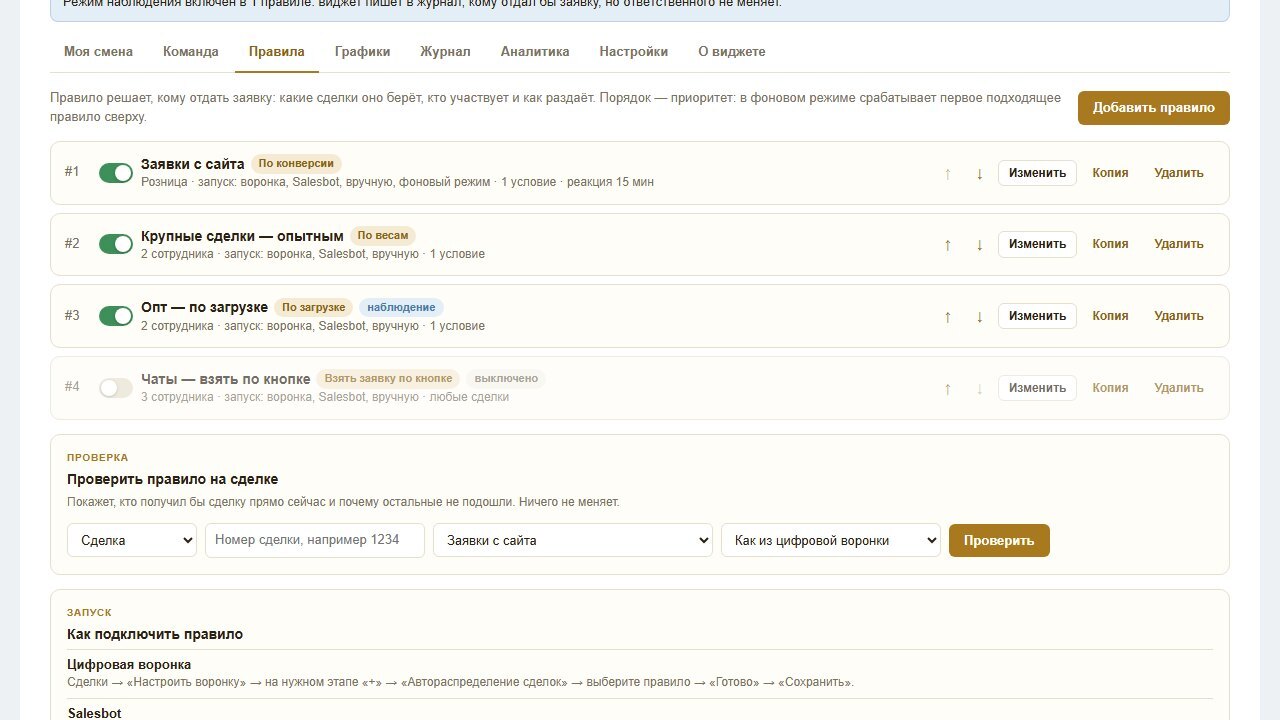Screen dimensions: 1280x720
Task: Move rule «Крупные сделки — опытным» down
Action: (x=979, y=245)
